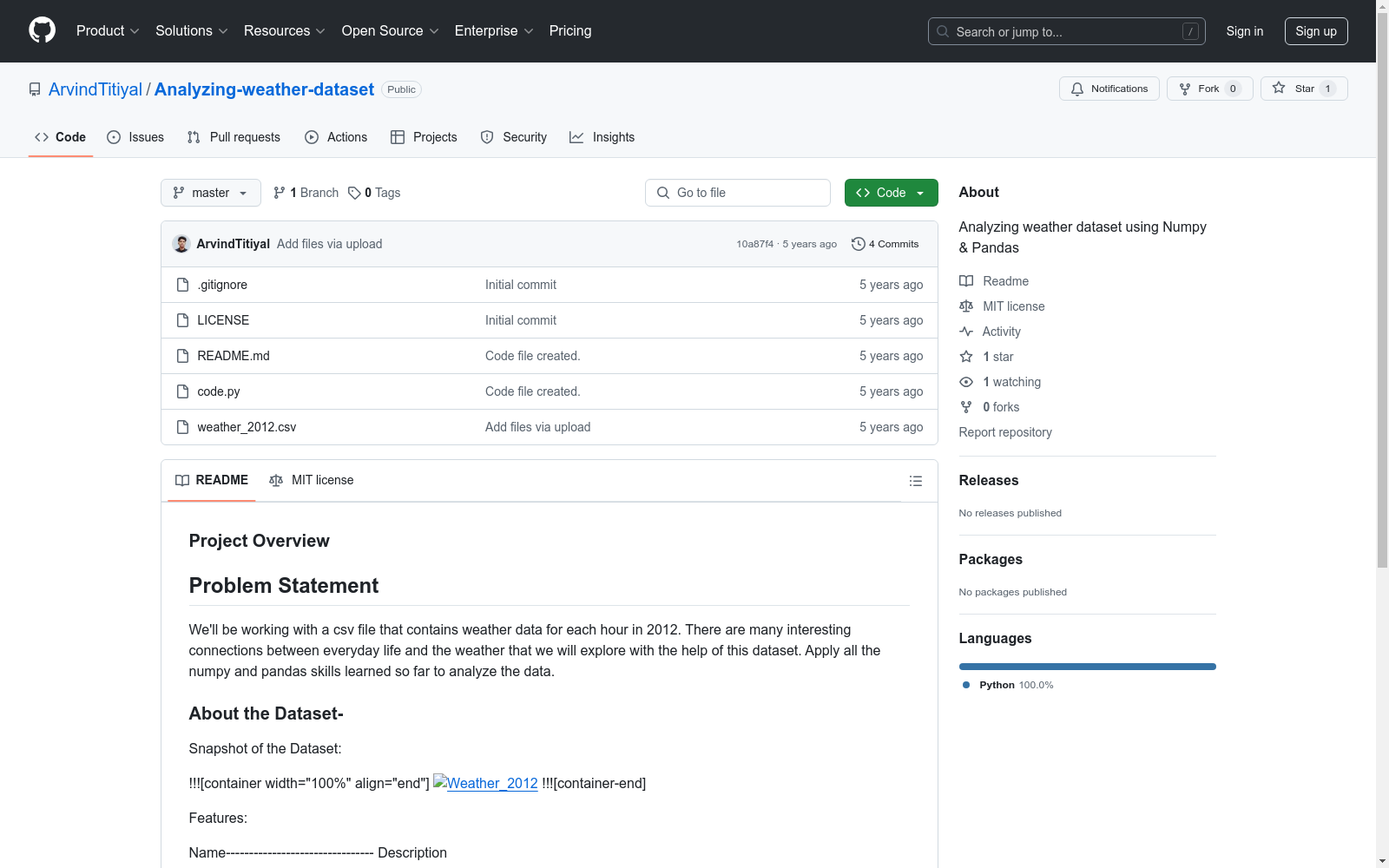Click the Sign up button

[x=1316, y=31]
